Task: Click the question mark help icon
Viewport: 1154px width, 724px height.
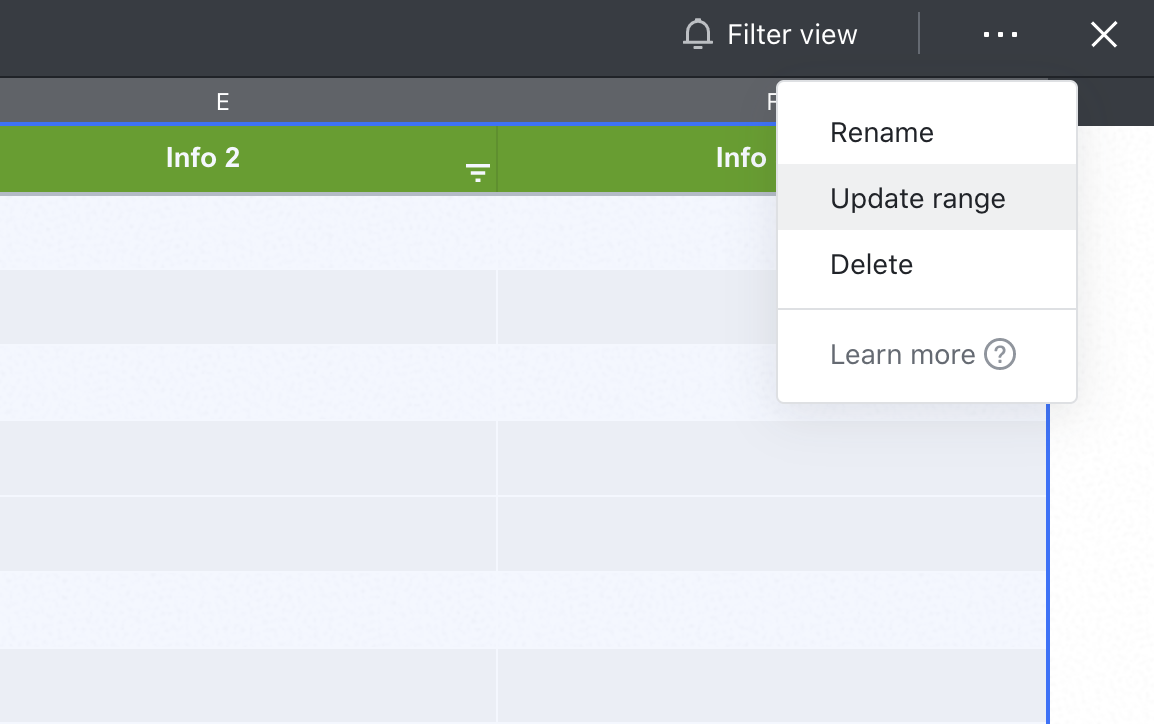Action: click(1000, 354)
